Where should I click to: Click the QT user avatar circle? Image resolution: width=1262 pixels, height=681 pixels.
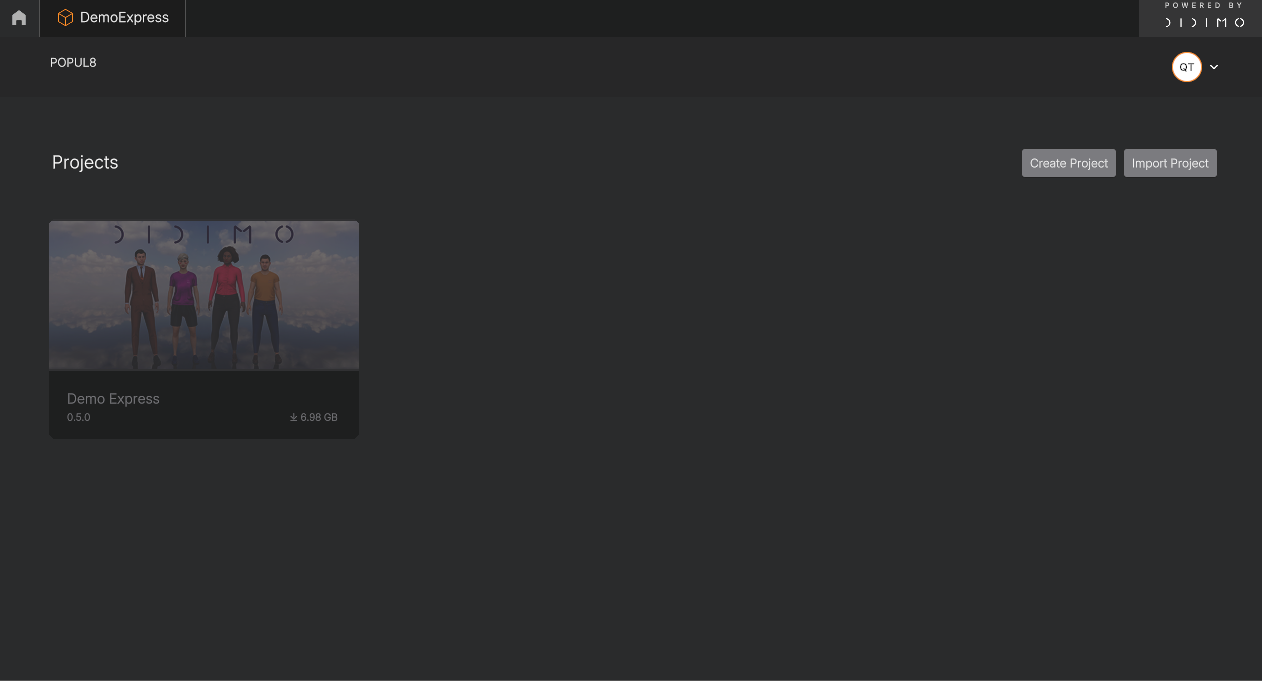(x=1186, y=67)
